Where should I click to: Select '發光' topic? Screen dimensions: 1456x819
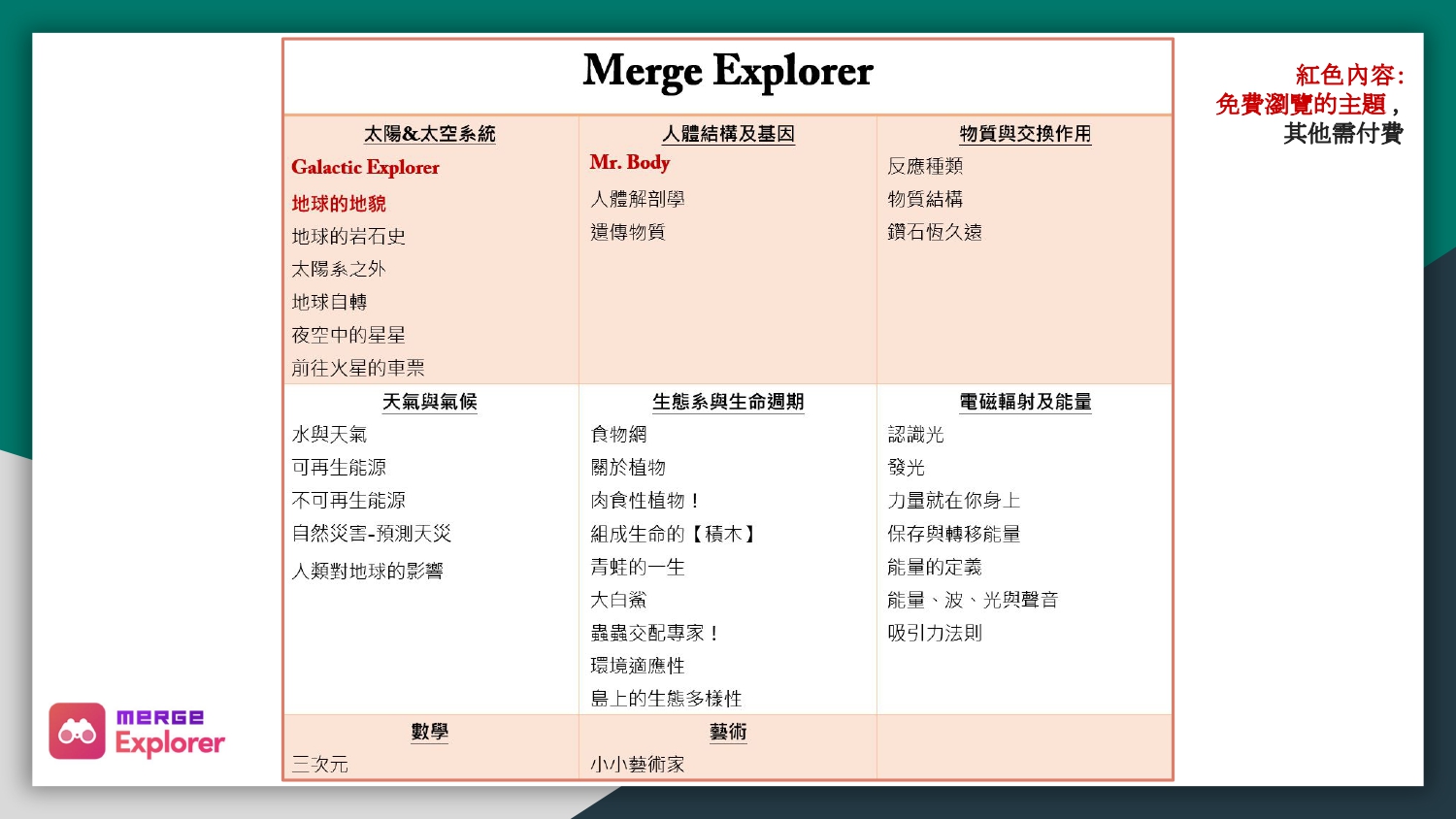906,469
